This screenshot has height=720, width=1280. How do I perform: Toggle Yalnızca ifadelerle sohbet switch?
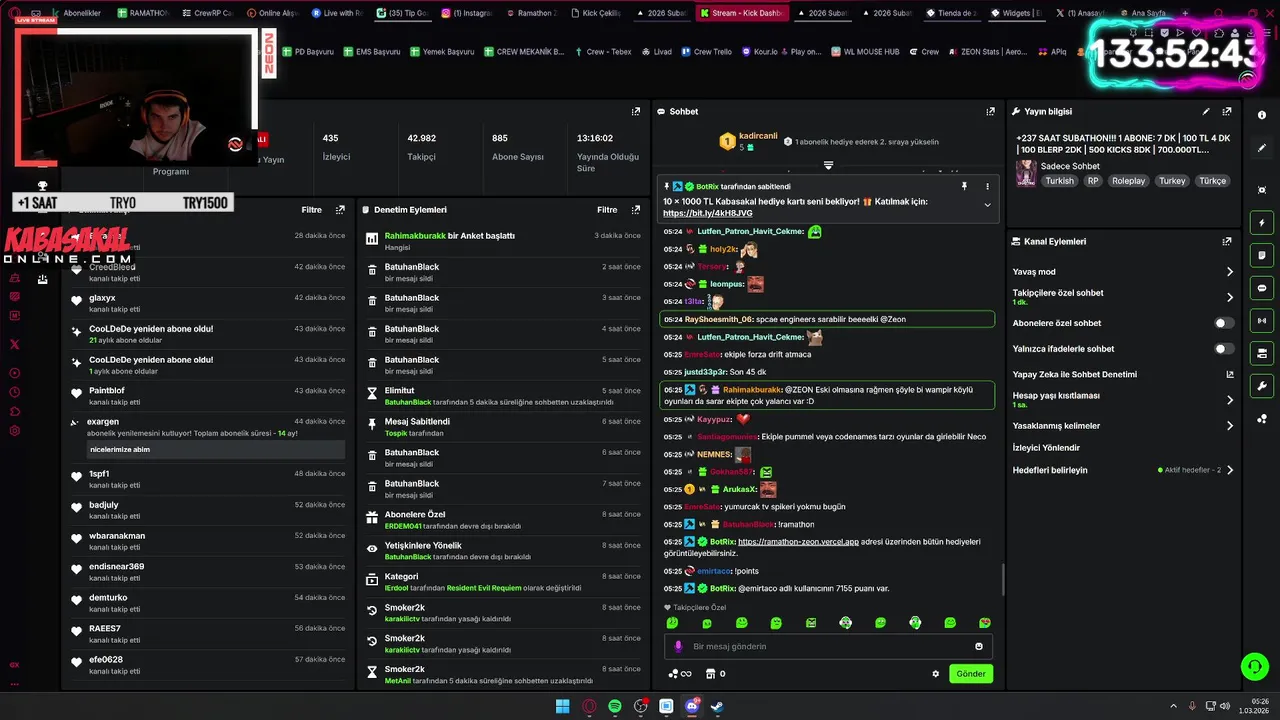[x=1224, y=349]
